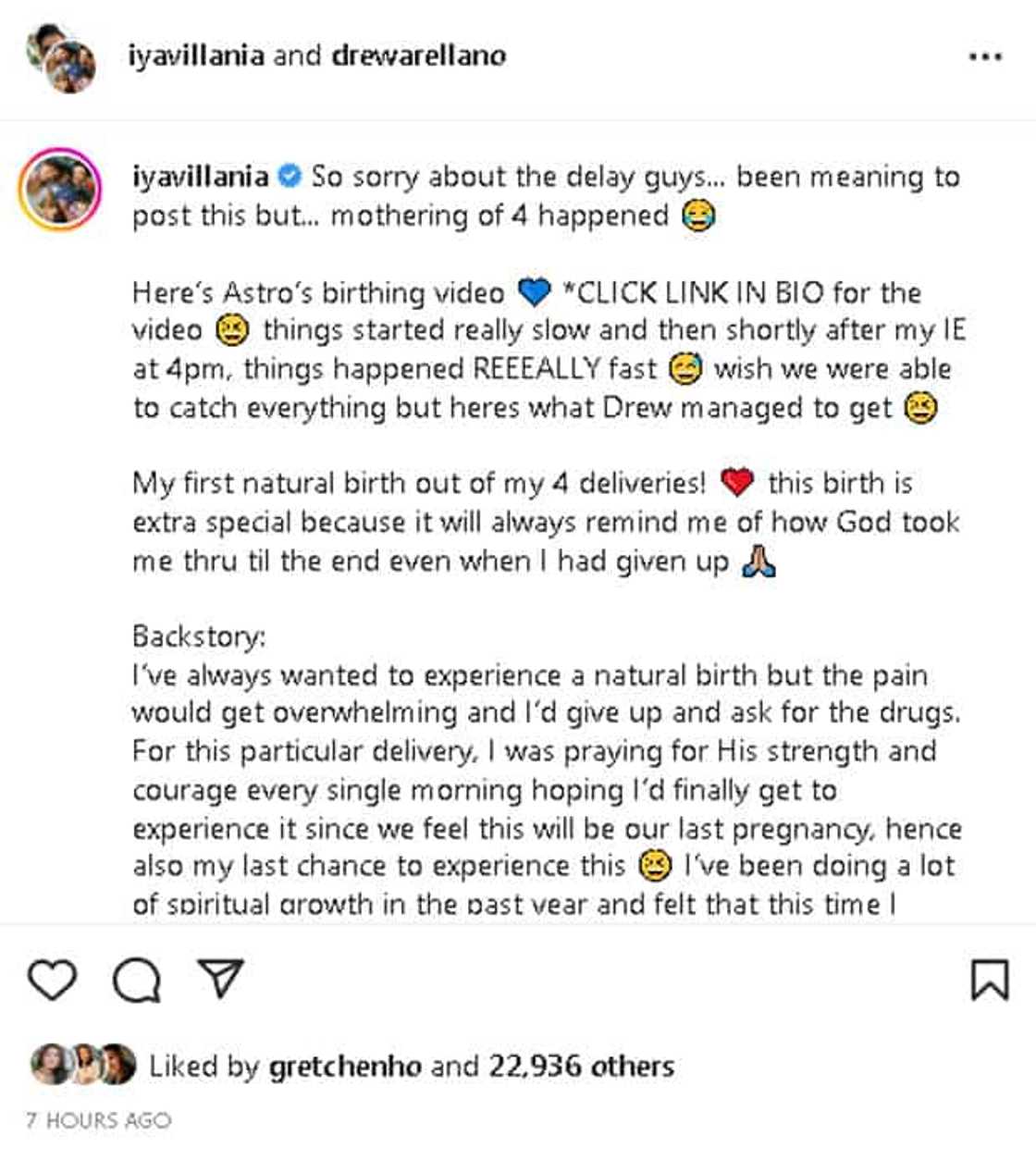Image resolution: width=1036 pixels, height=1160 pixels.
Task: Click the 7 HOURS AGO timestamp
Action: coord(99,1120)
